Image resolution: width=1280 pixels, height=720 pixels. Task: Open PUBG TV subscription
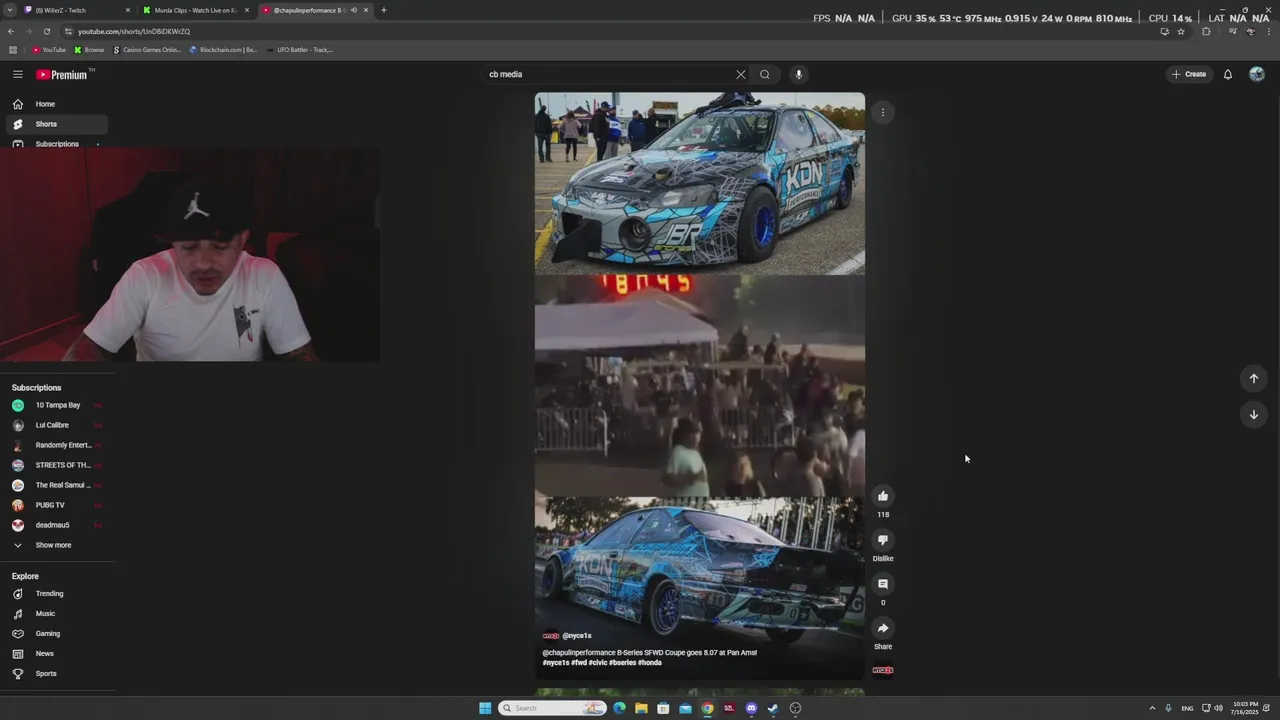tap(58, 505)
